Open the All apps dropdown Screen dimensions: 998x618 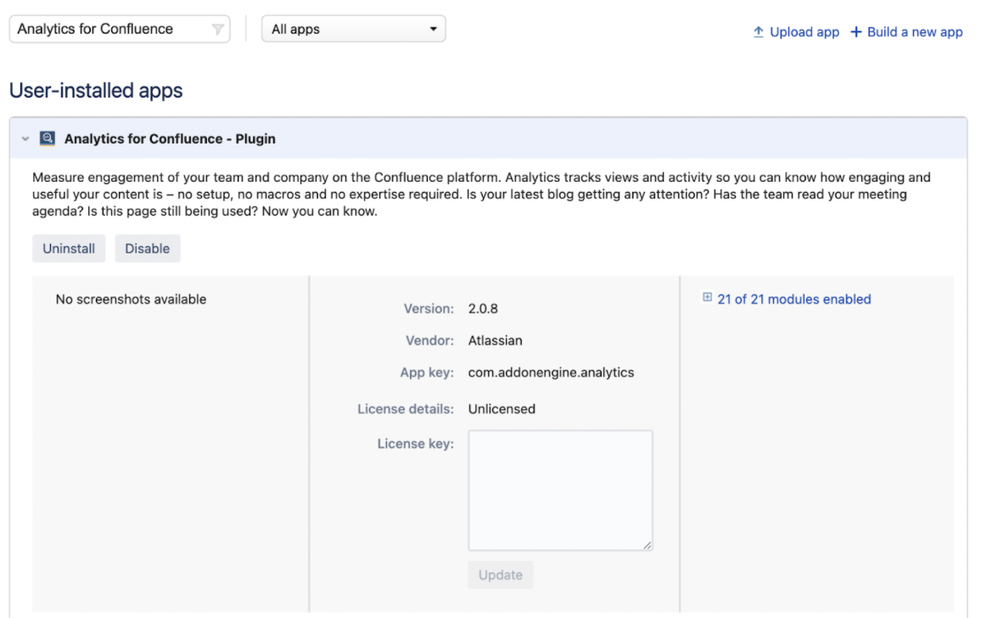pyautogui.click(x=353, y=29)
